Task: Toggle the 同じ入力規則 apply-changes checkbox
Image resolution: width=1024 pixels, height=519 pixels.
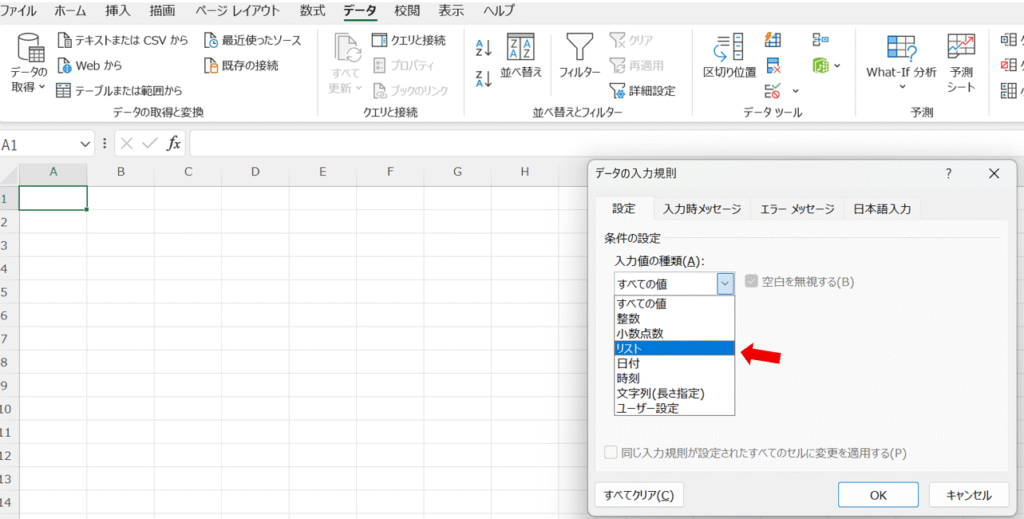Action: 611,453
